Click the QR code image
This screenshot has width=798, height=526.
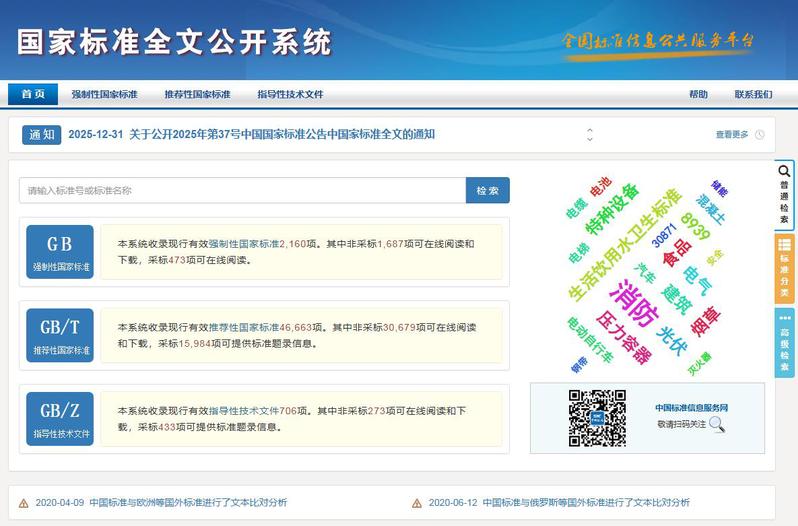click(x=597, y=418)
